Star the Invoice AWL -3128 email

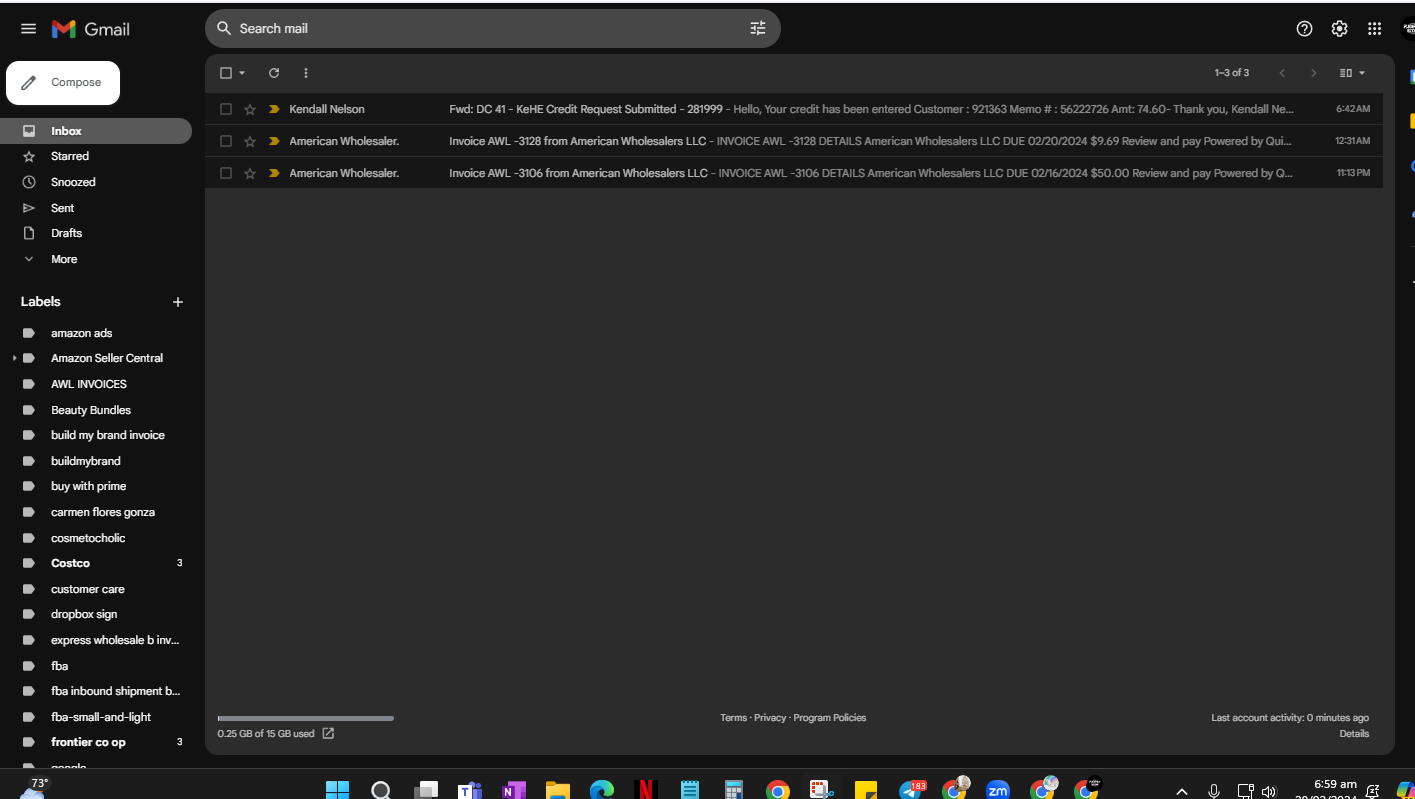click(x=250, y=141)
